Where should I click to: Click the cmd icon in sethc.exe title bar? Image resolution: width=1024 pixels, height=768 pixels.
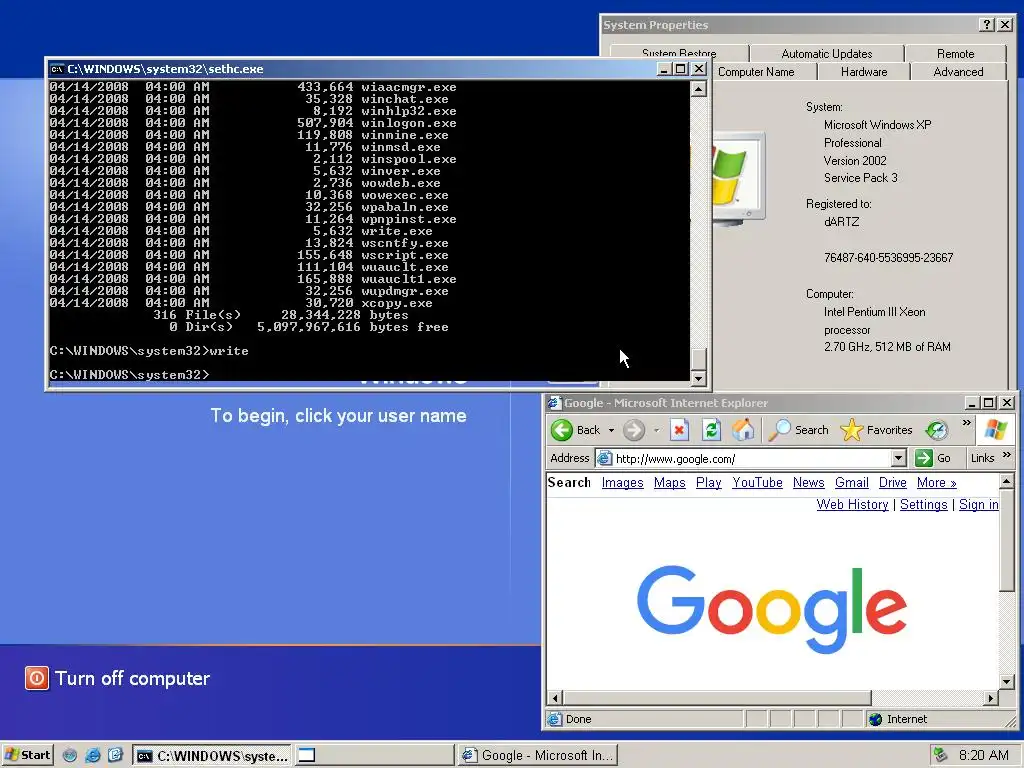[57, 69]
